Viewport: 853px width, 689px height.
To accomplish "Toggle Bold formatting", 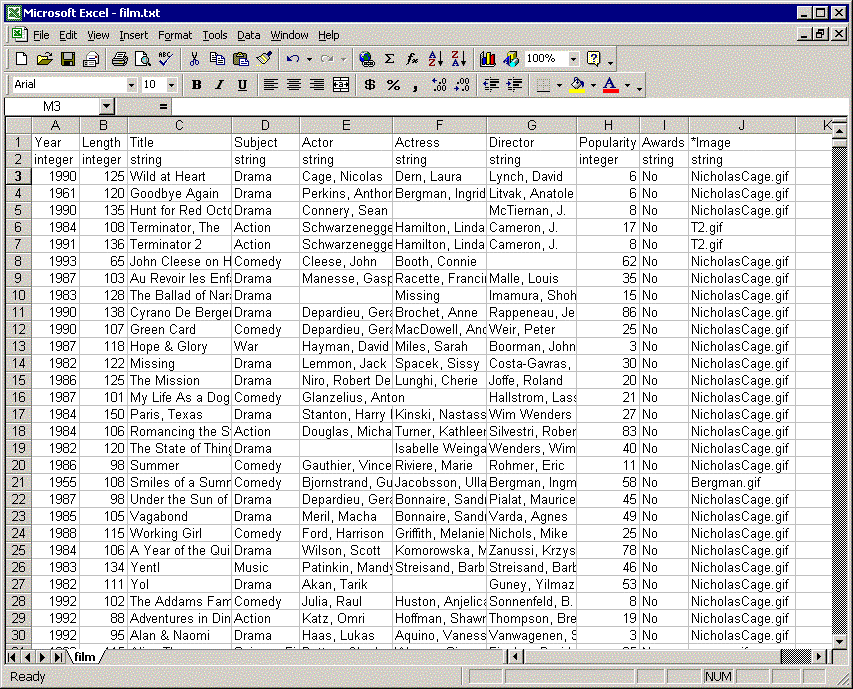I will click(197, 85).
